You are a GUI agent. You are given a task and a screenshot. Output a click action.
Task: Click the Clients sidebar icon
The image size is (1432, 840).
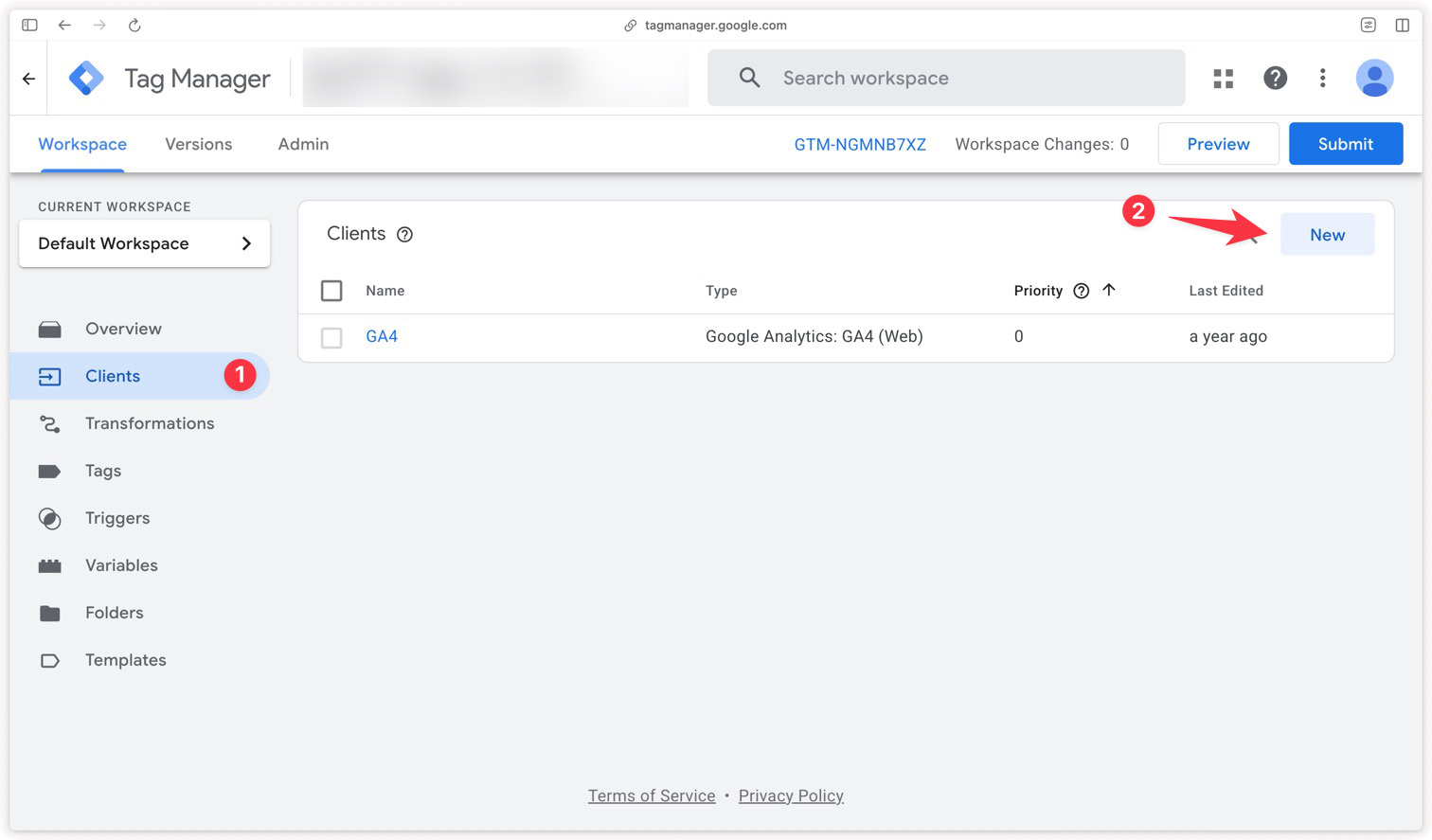click(x=50, y=377)
